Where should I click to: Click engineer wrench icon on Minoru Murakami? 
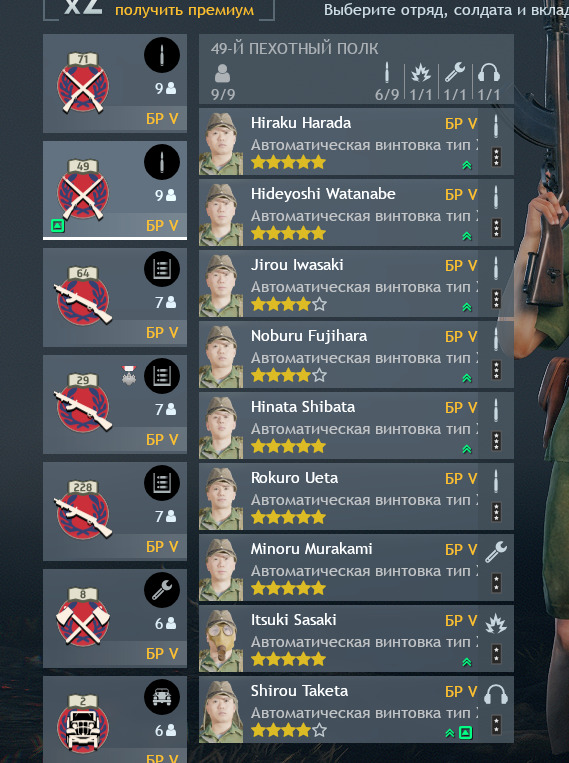click(x=496, y=552)
